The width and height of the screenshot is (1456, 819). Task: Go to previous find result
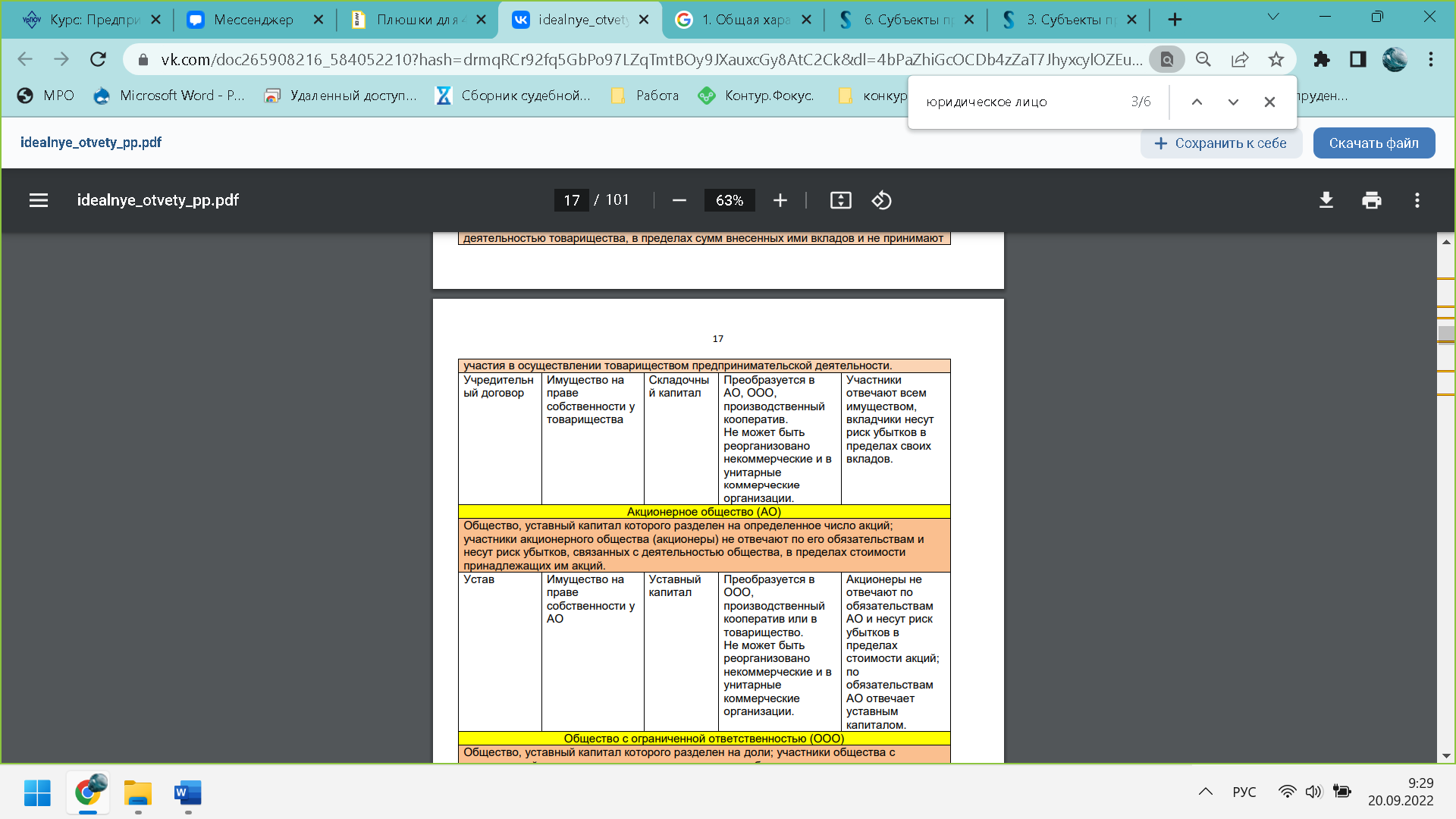1197,102
